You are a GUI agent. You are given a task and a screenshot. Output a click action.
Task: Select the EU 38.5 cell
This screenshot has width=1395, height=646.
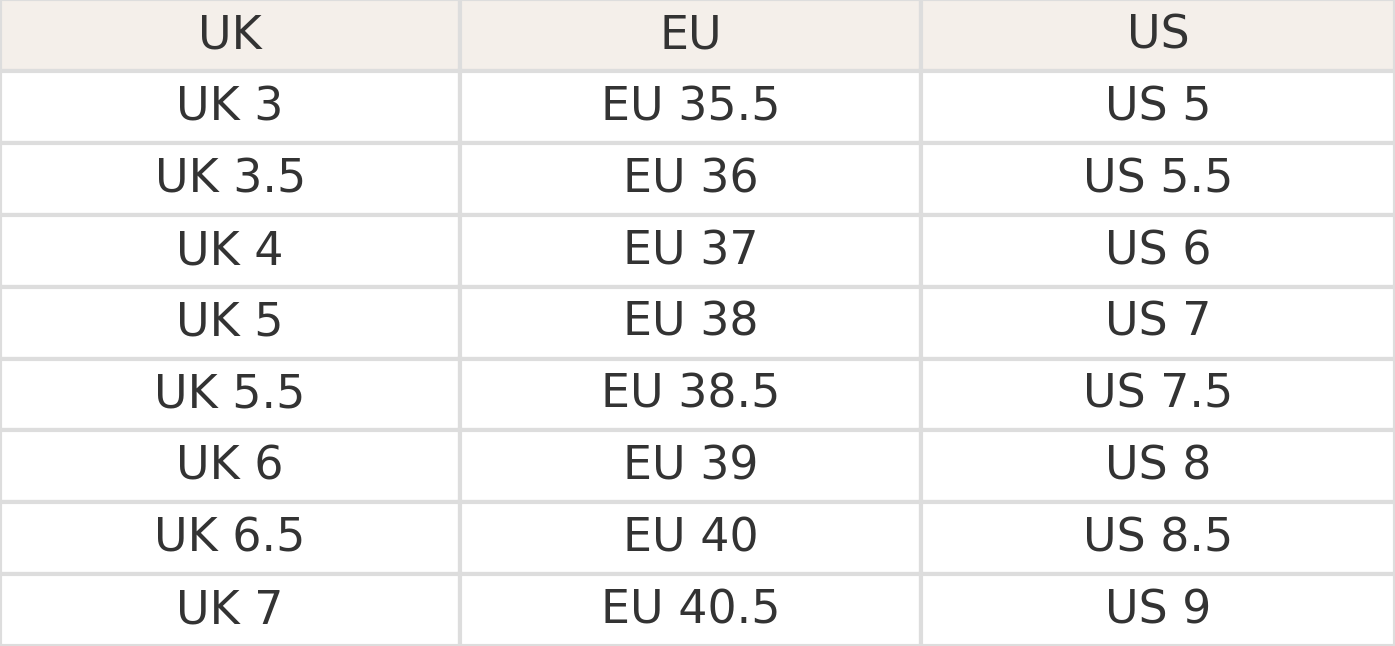690,393
